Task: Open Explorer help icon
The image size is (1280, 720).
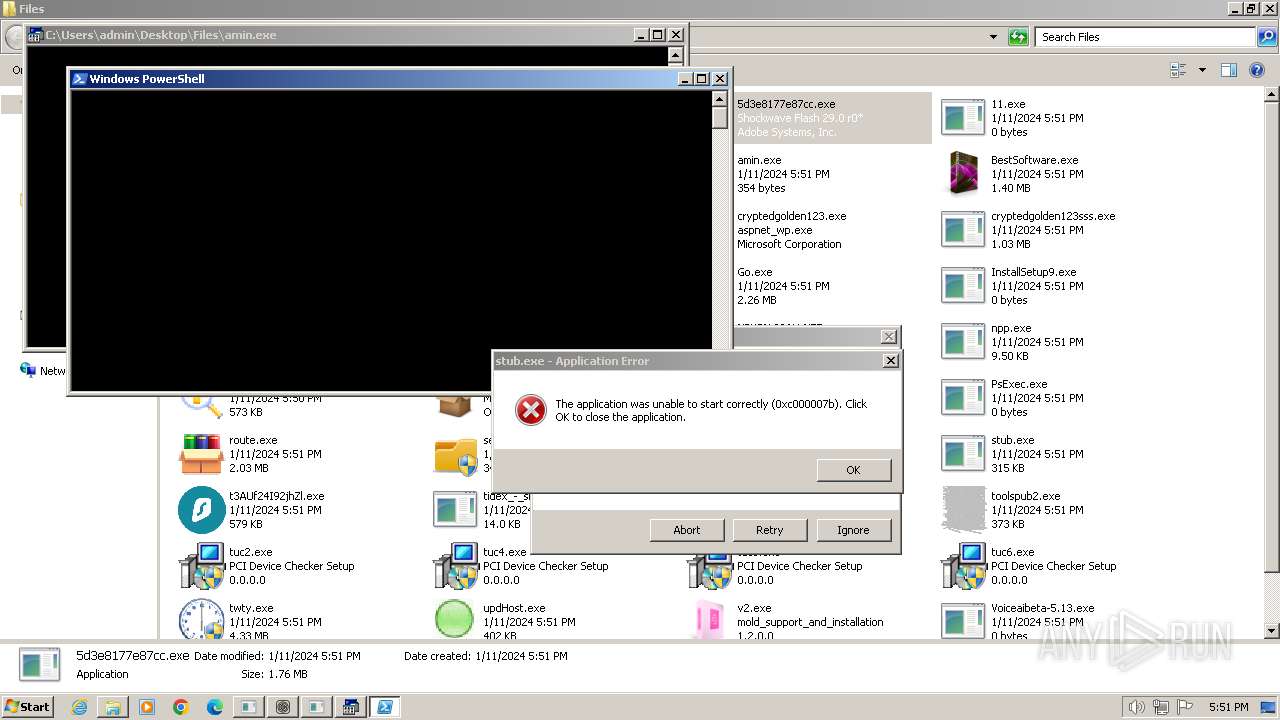Action: 1258,70
